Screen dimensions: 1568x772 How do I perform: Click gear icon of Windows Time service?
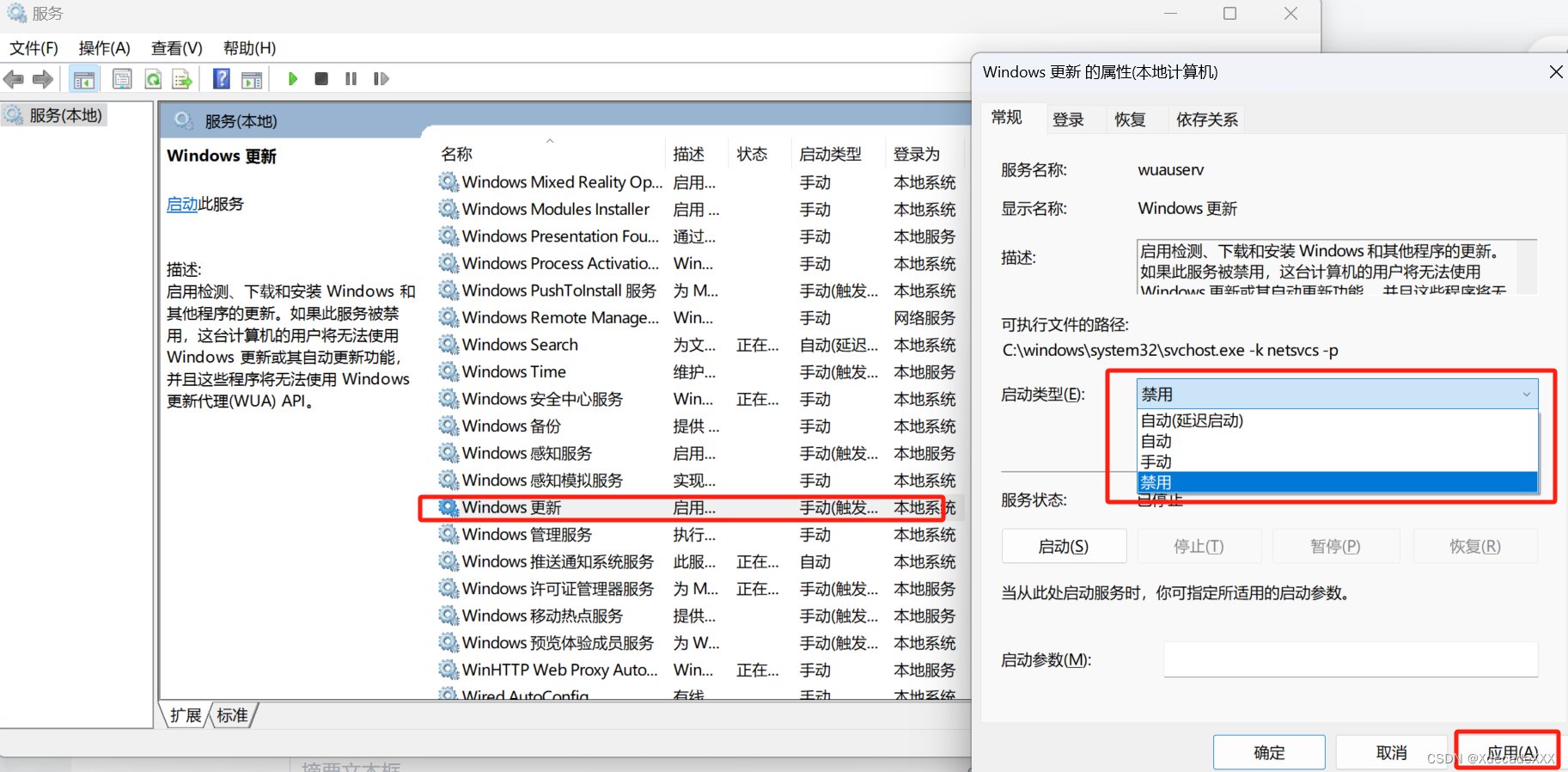coord(448,371)
